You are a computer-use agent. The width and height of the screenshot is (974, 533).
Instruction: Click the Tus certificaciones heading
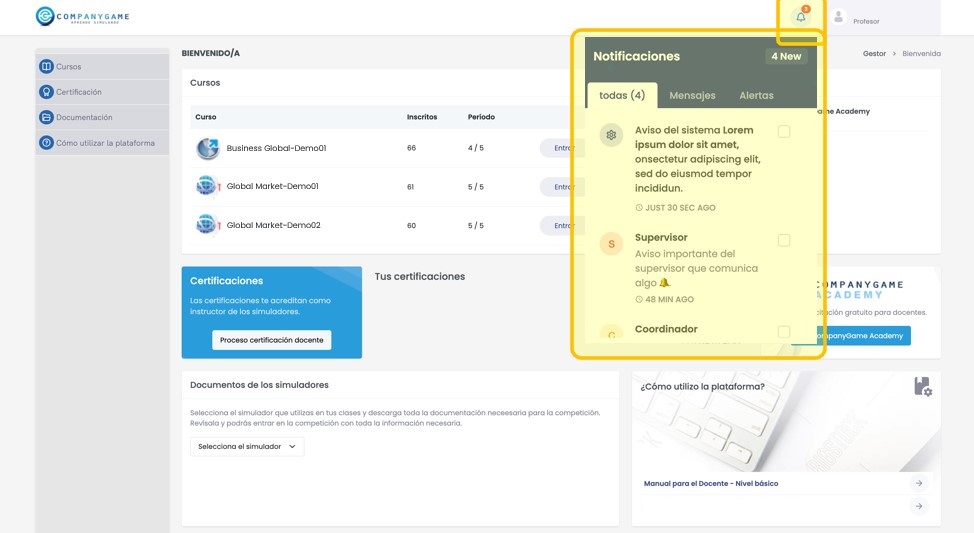point(420,276)
